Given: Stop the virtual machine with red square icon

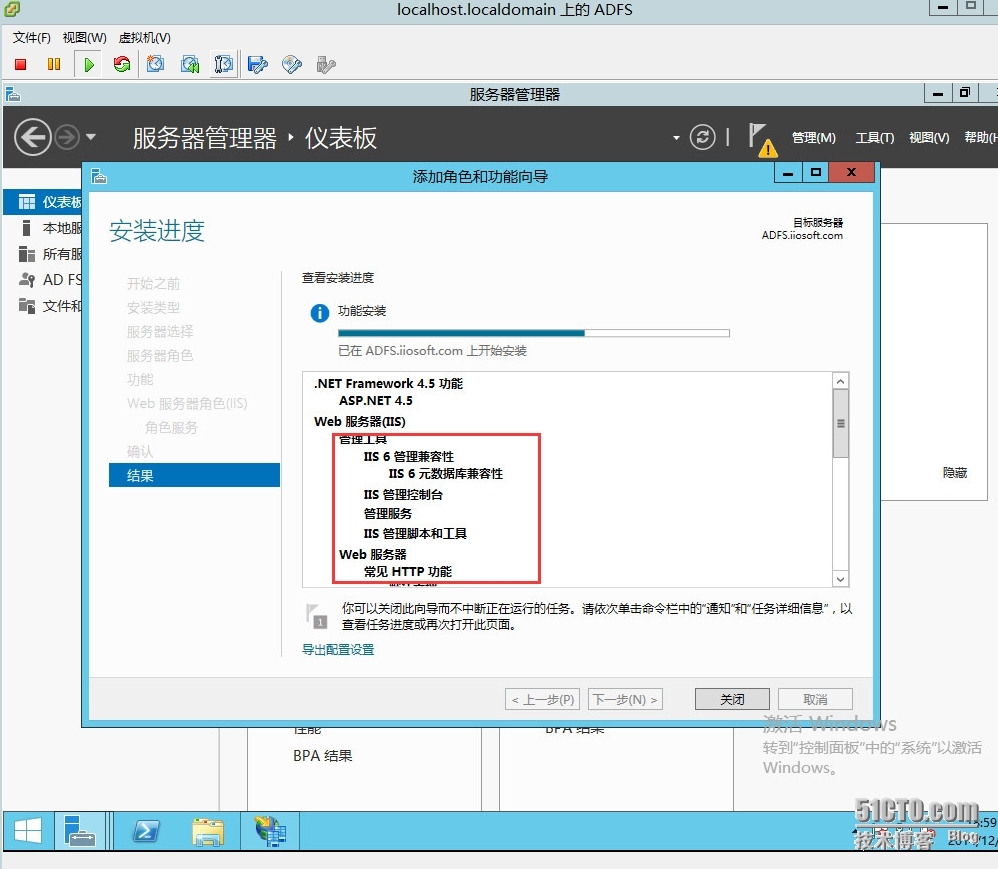Looking at the screenshot, I should pos(20,64).
